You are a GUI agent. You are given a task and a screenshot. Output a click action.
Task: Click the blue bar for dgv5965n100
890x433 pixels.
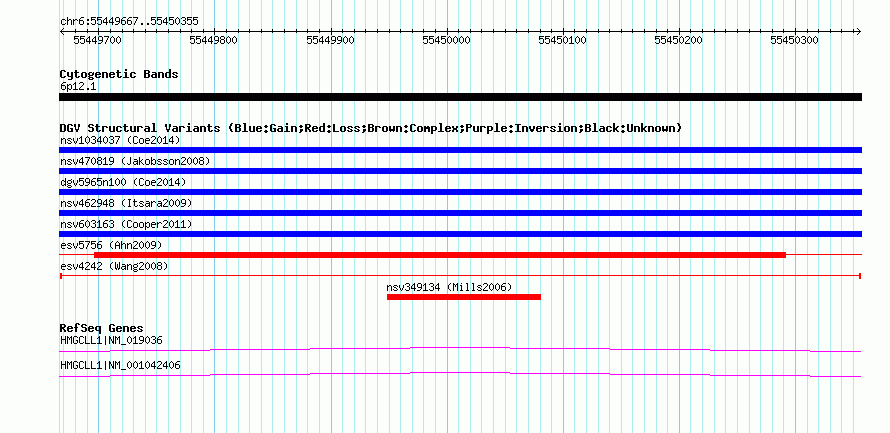click(460, 192)
